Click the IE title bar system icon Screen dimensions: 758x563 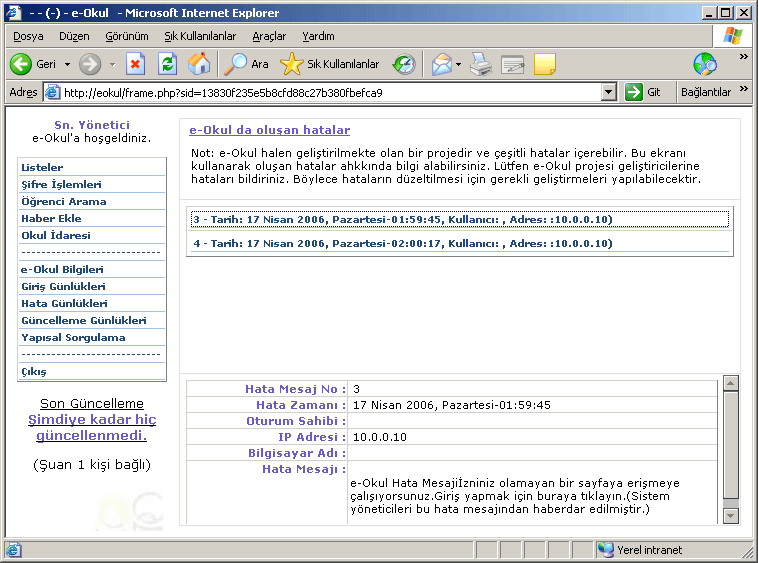13,12
